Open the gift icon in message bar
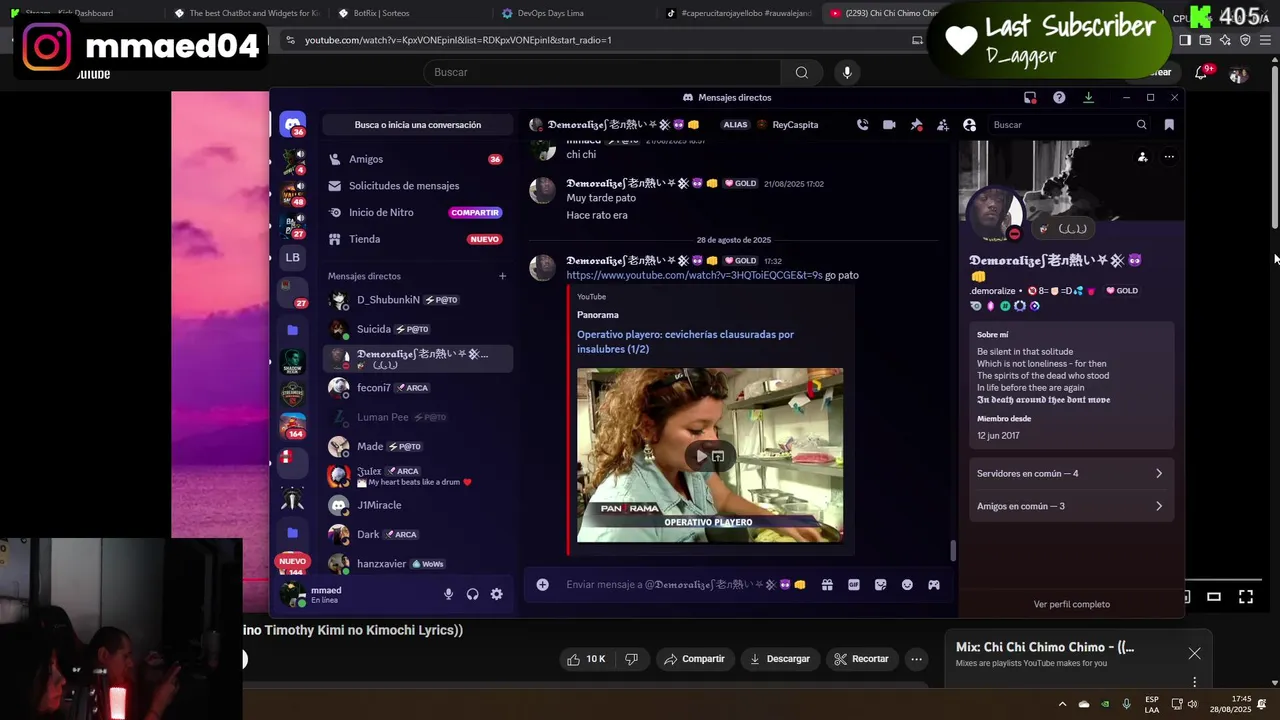 [827, 585]
